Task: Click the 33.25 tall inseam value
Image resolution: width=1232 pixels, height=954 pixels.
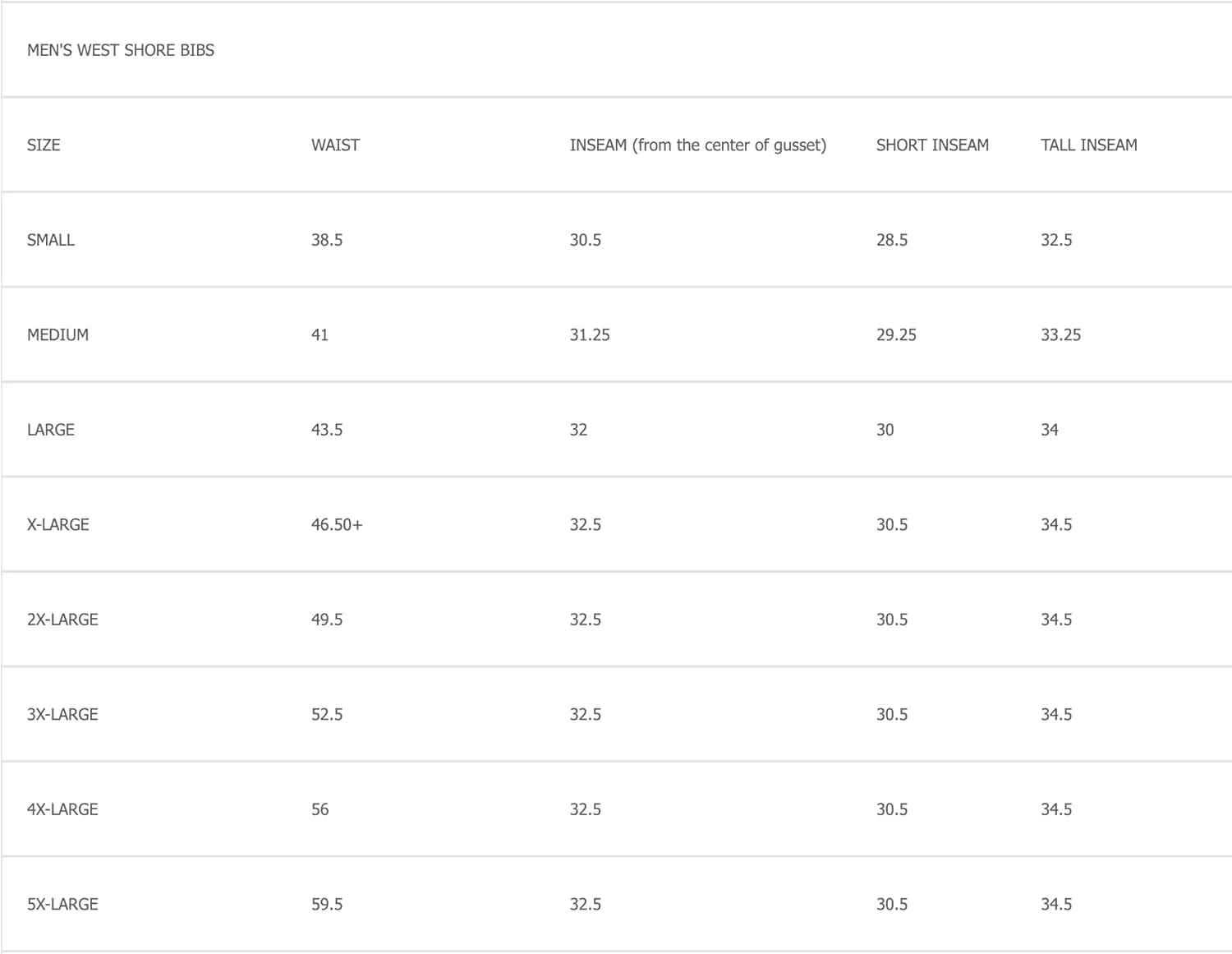Action: [1061, 335]
